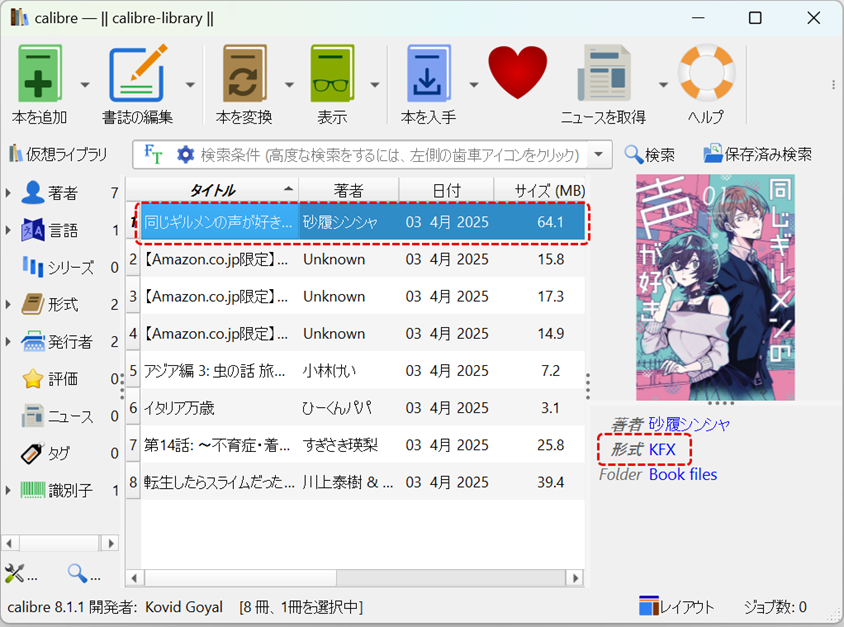The image size is (844, 627).
Task: Open 書誌の編集 metadata editor icon
Action: tap(138, 74)
